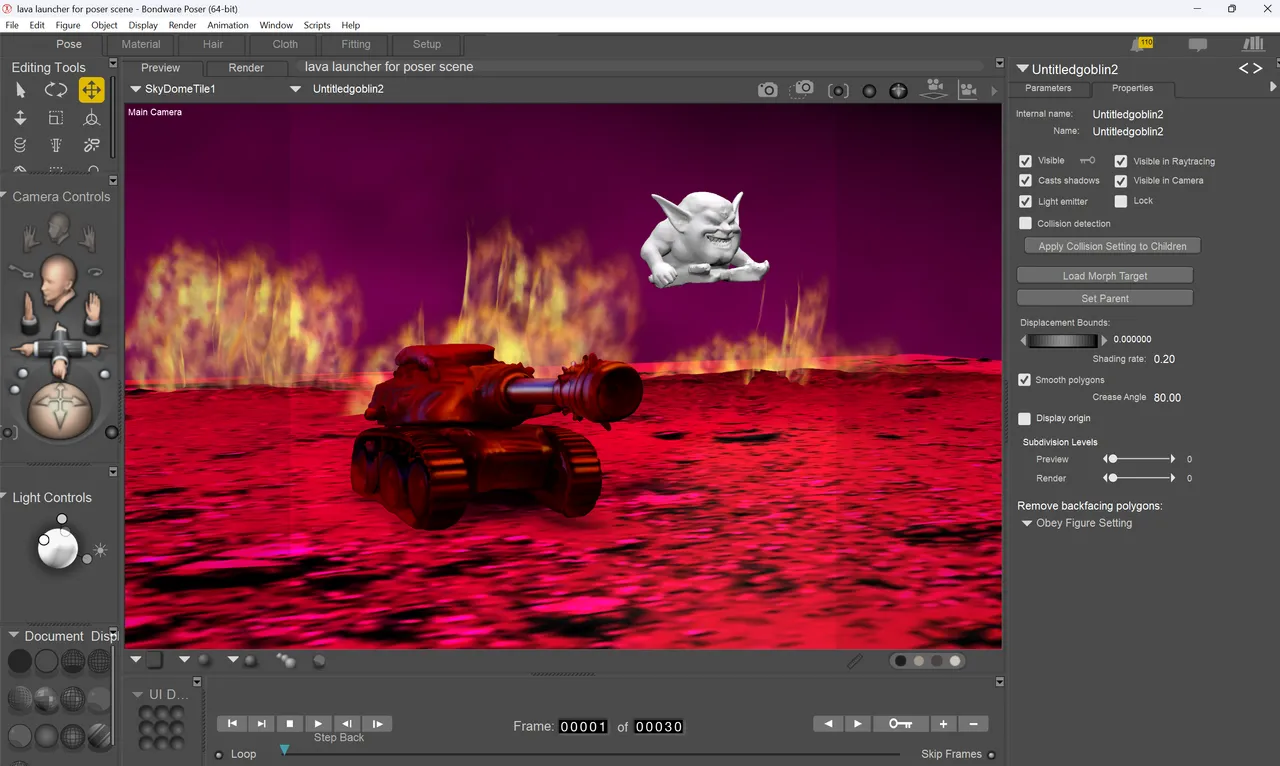Toggle the Smooth polygons checkbox
Image resolution: width=1280 pixels, height=766 pixels.
point(1025,380)
